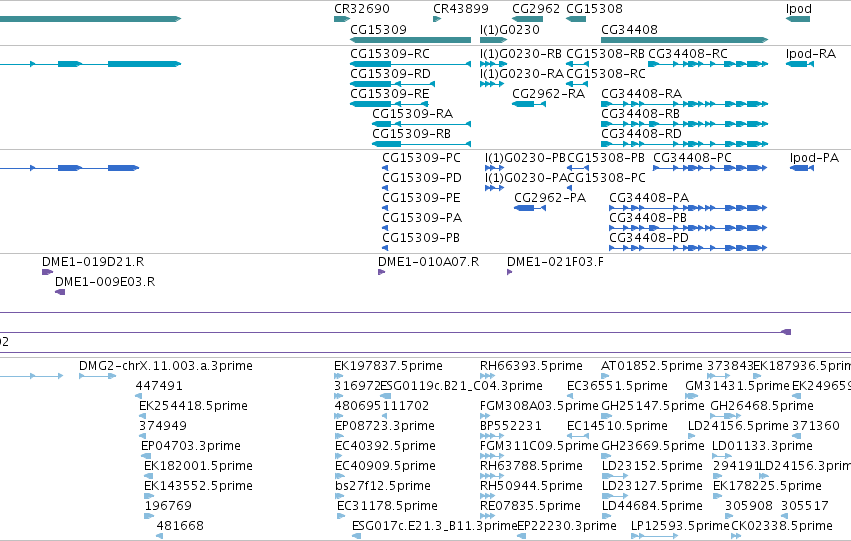Click EST BP552231

492,436
